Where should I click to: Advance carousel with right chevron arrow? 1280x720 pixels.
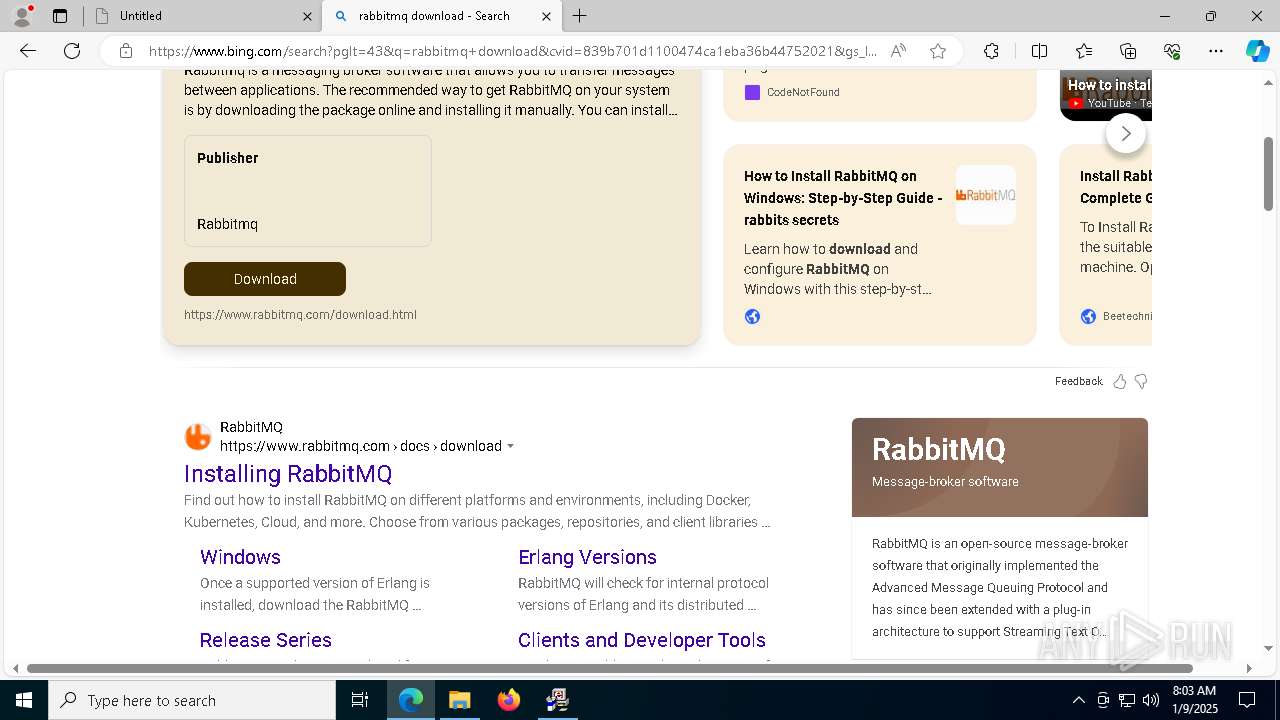coord(1126,133)
